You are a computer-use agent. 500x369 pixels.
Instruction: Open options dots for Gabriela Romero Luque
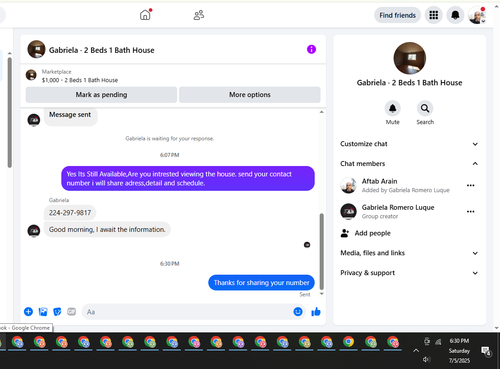coord(470,211)
